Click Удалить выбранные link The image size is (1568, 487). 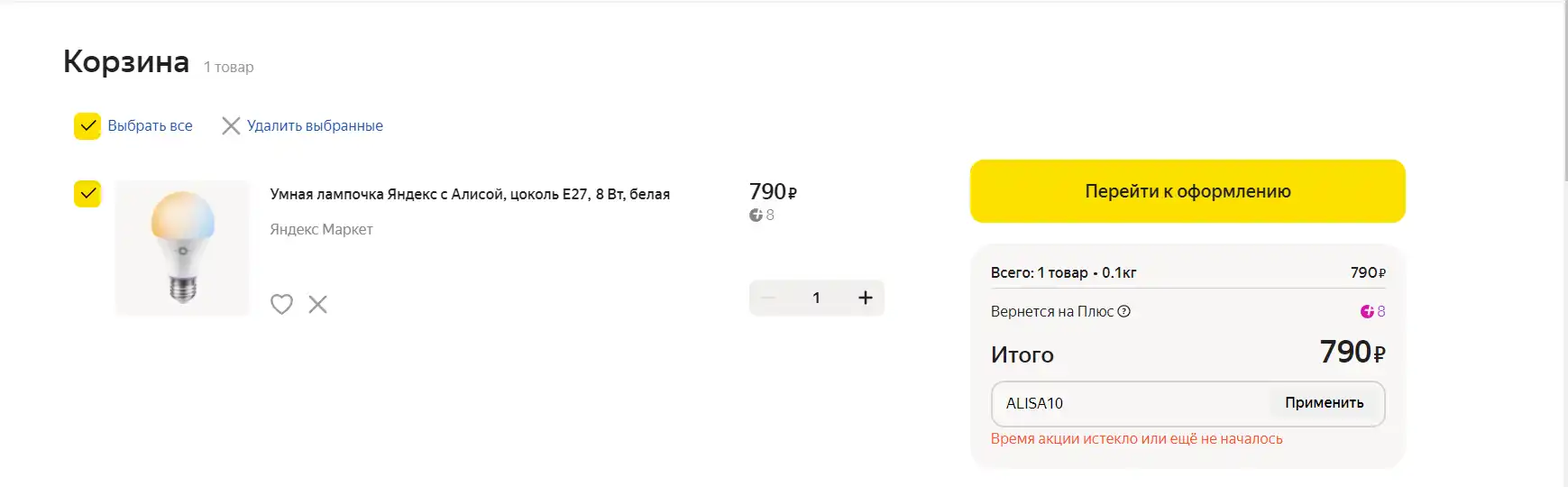click(x=315, y=125)
